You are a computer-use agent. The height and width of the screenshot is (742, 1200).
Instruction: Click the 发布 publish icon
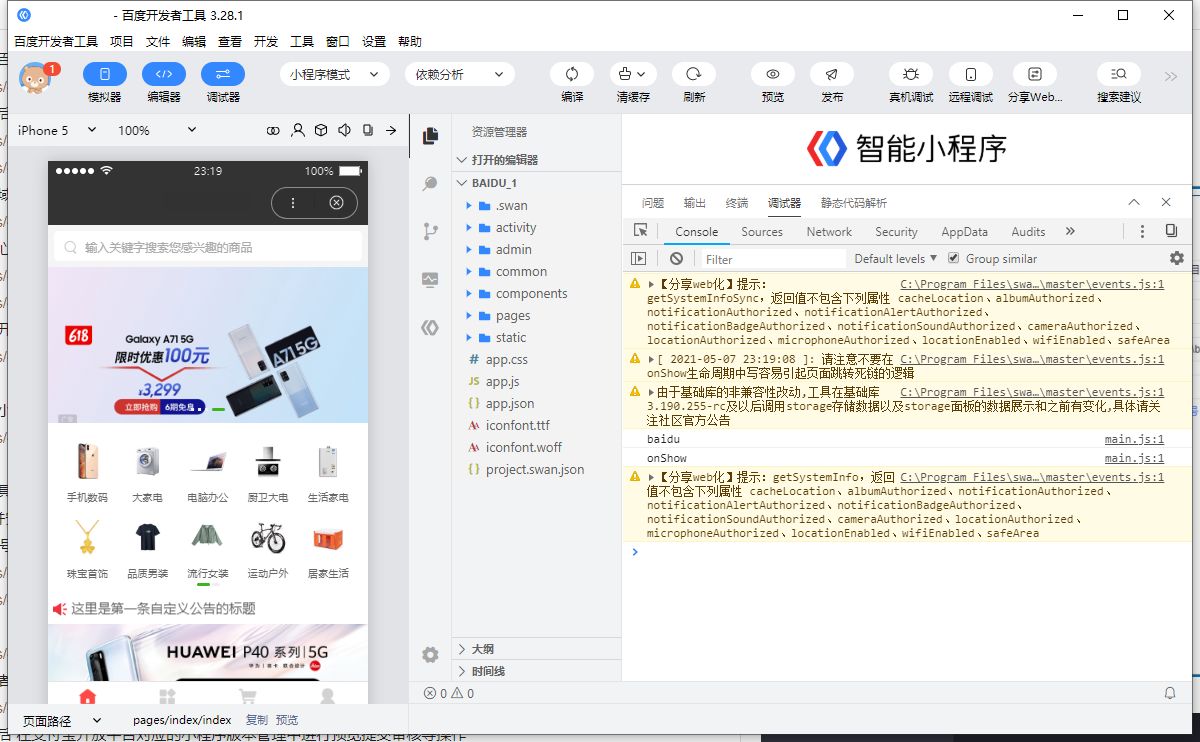pyautogui.click(x=831, y=75)
